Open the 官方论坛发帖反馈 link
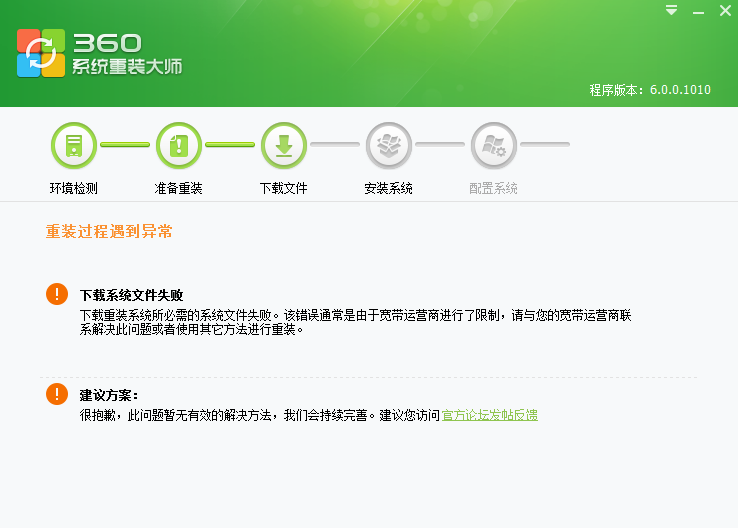Screen dimensions: 738x528 coord(489,415)
